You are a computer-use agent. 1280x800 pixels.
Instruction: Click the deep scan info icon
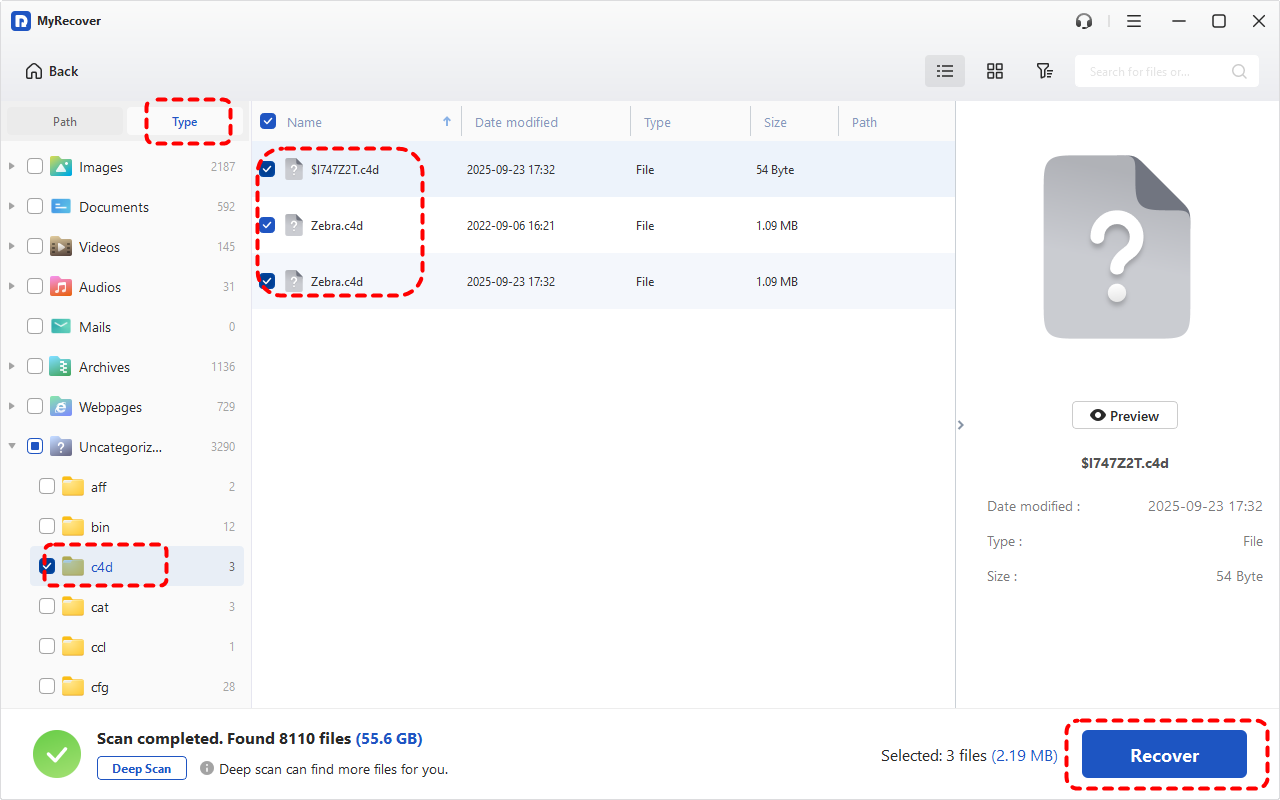(x=207, y=769)
